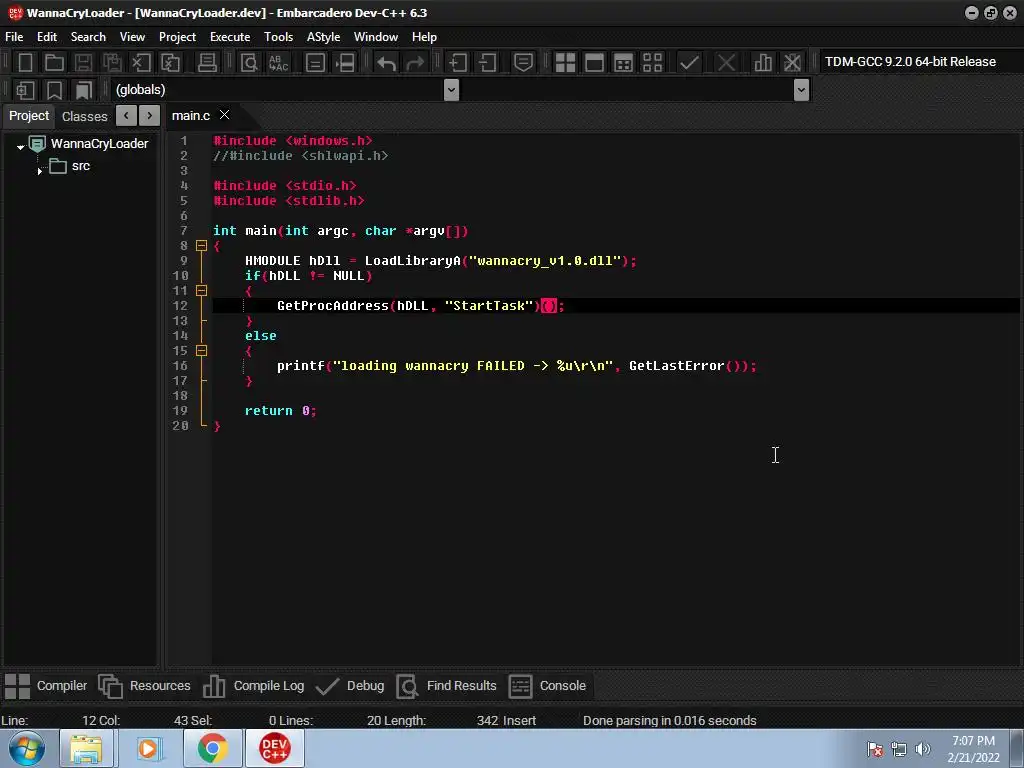The width and height of the screenshot is (1024, 768).
Task: Open Replace with the AB-AC icon
Action: click(x=278, y=63)
